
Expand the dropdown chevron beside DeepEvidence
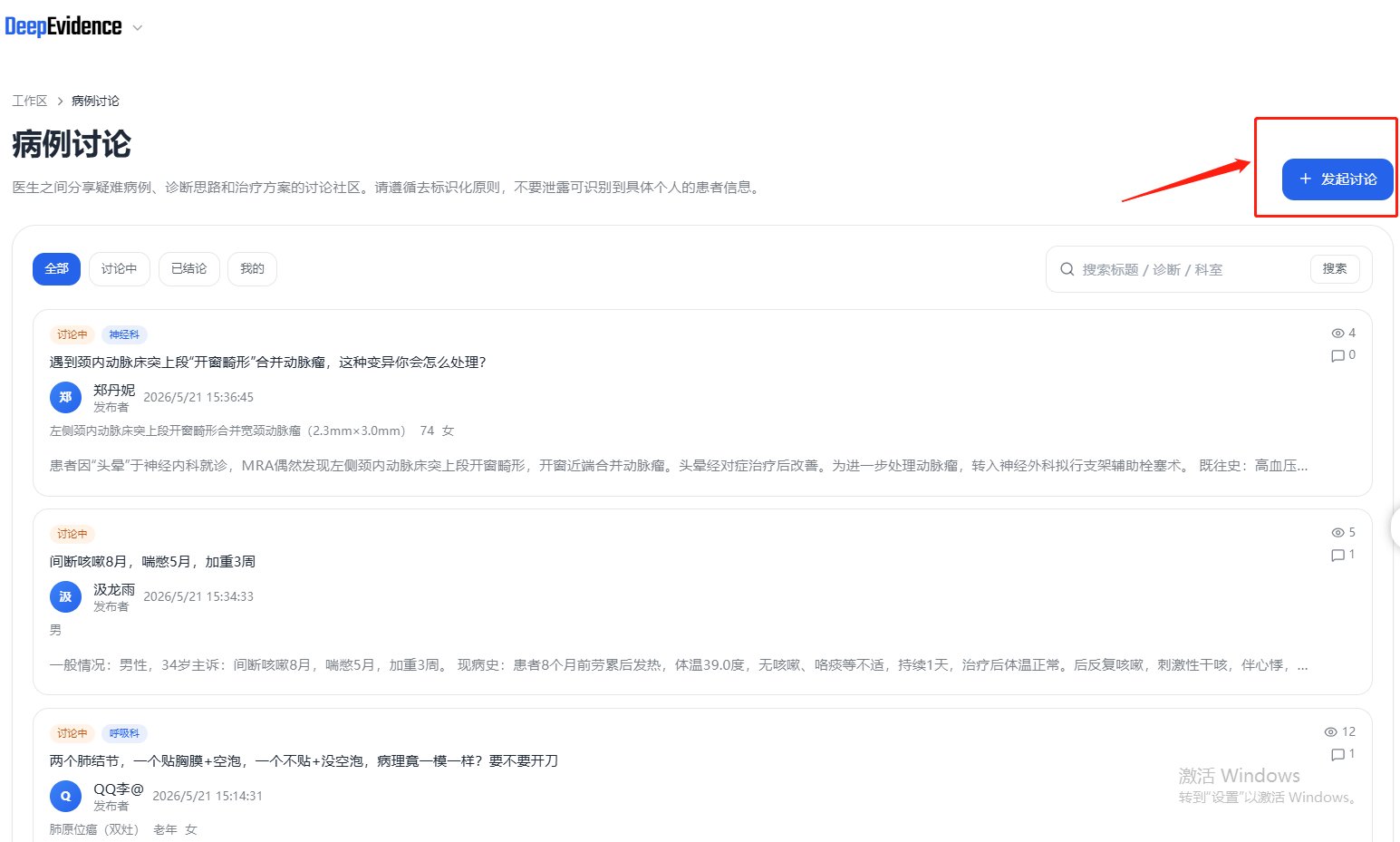[138, 28]
